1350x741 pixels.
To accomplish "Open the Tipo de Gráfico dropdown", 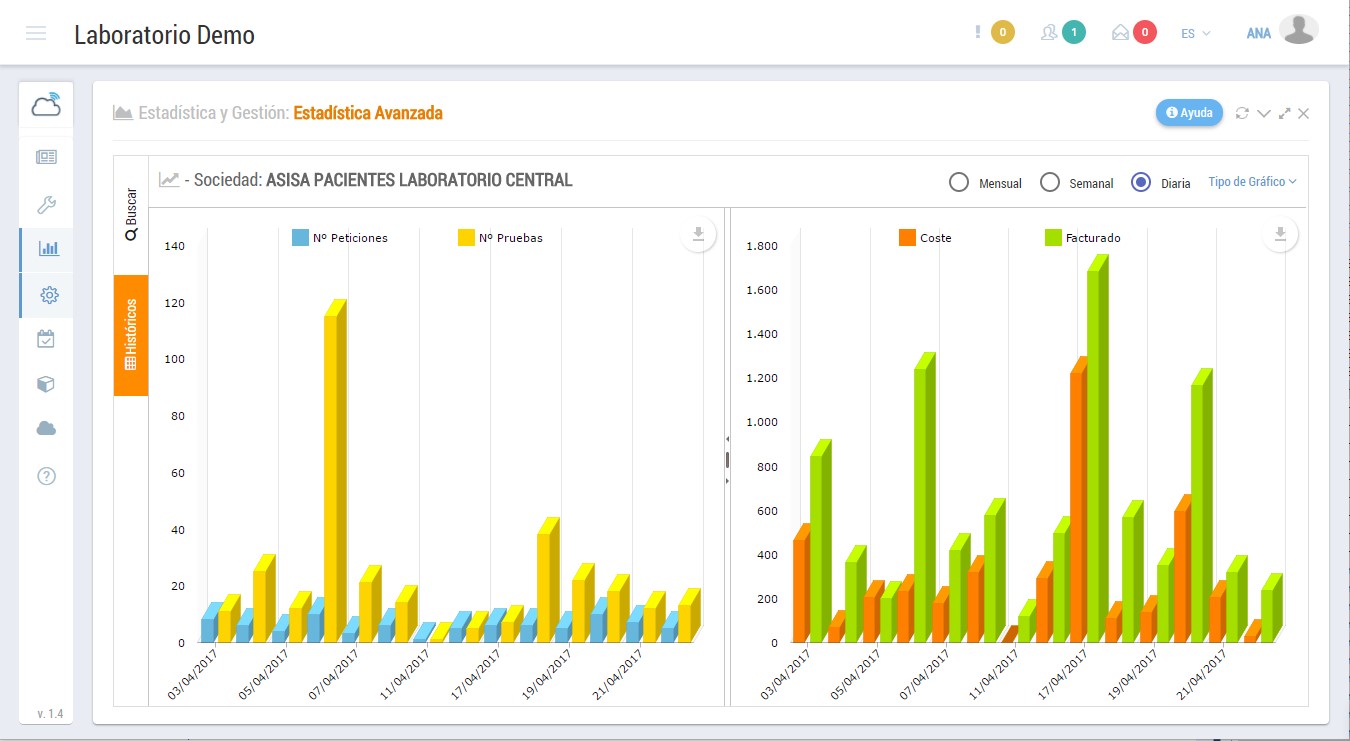I will [x=1252, y=182].
